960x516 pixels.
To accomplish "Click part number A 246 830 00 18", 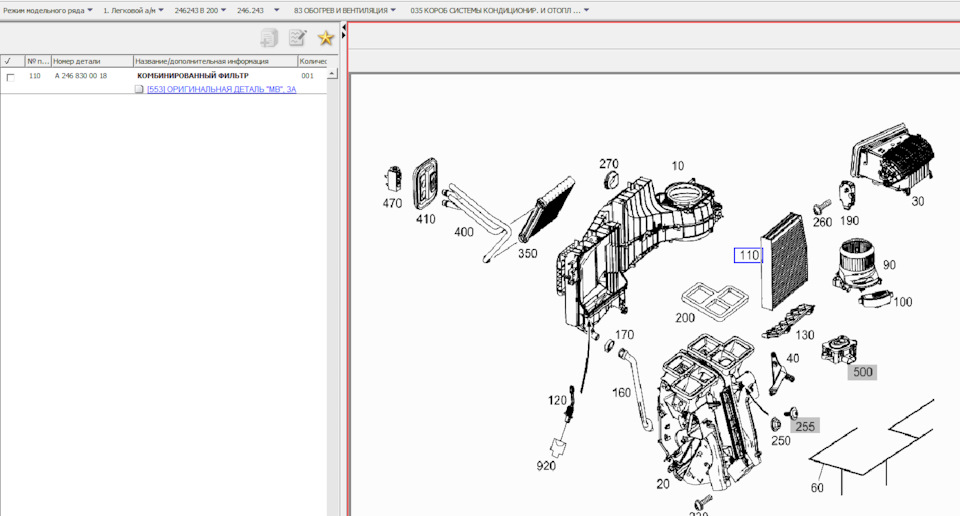I will [81, 76].
